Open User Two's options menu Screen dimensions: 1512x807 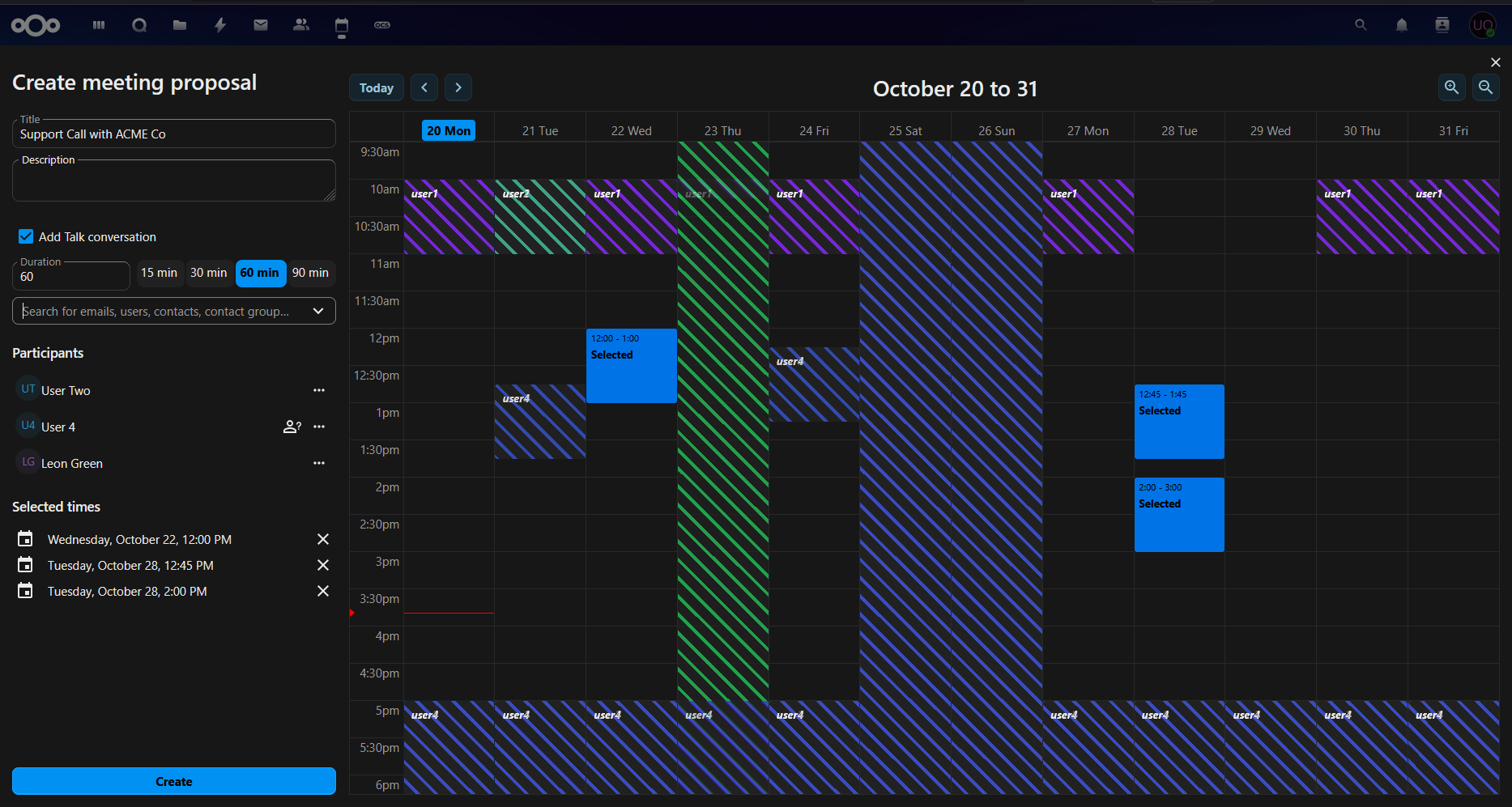pos(319,390)
